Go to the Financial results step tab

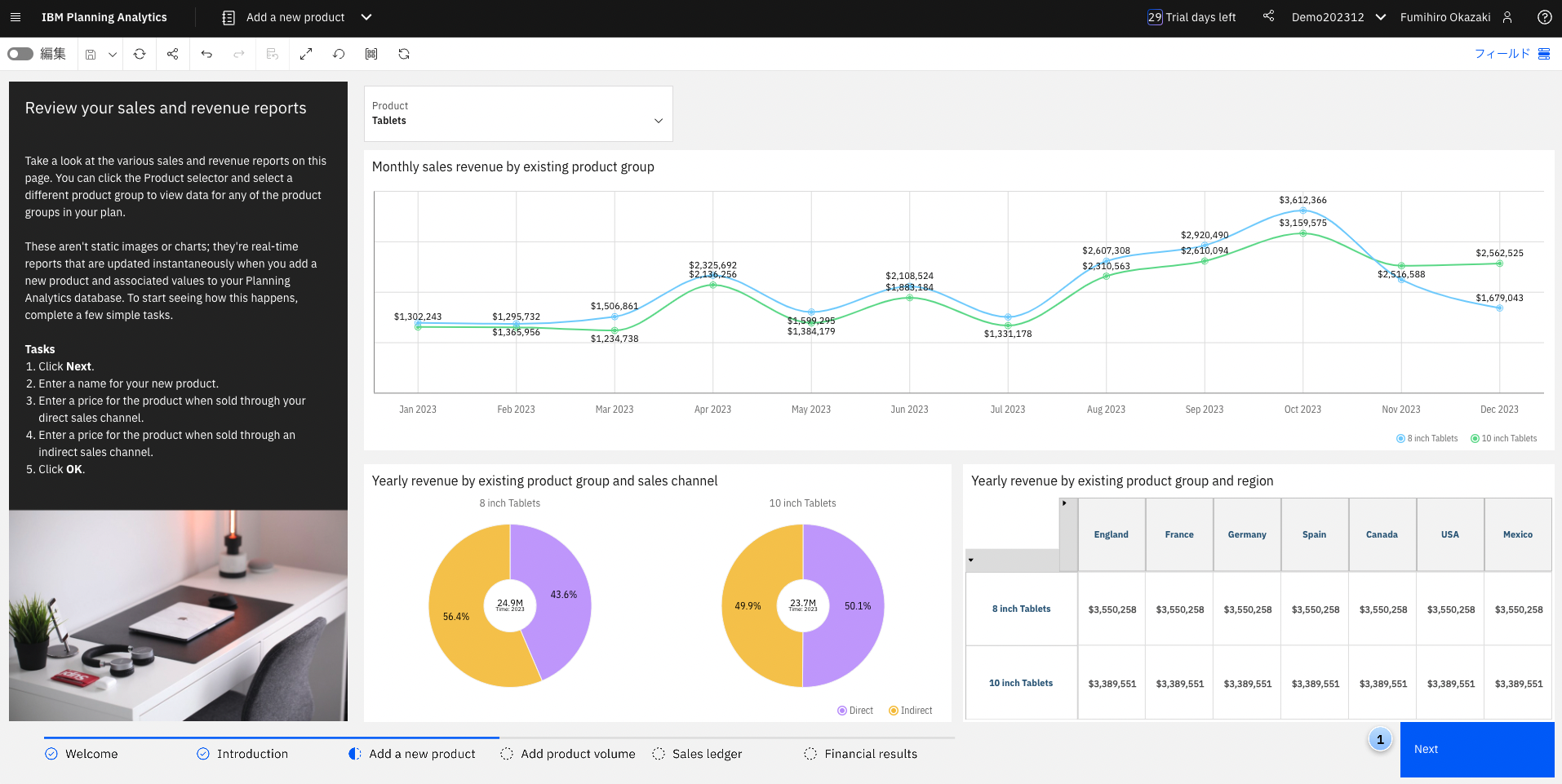pos(861,754)
